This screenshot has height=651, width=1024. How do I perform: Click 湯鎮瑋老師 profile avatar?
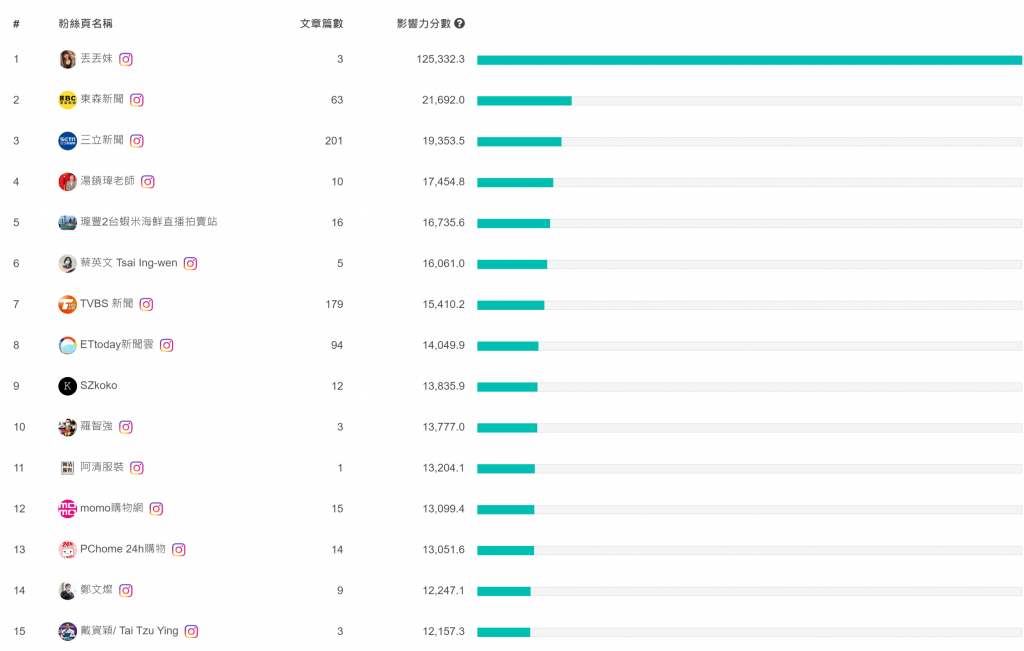click(67, 182)
